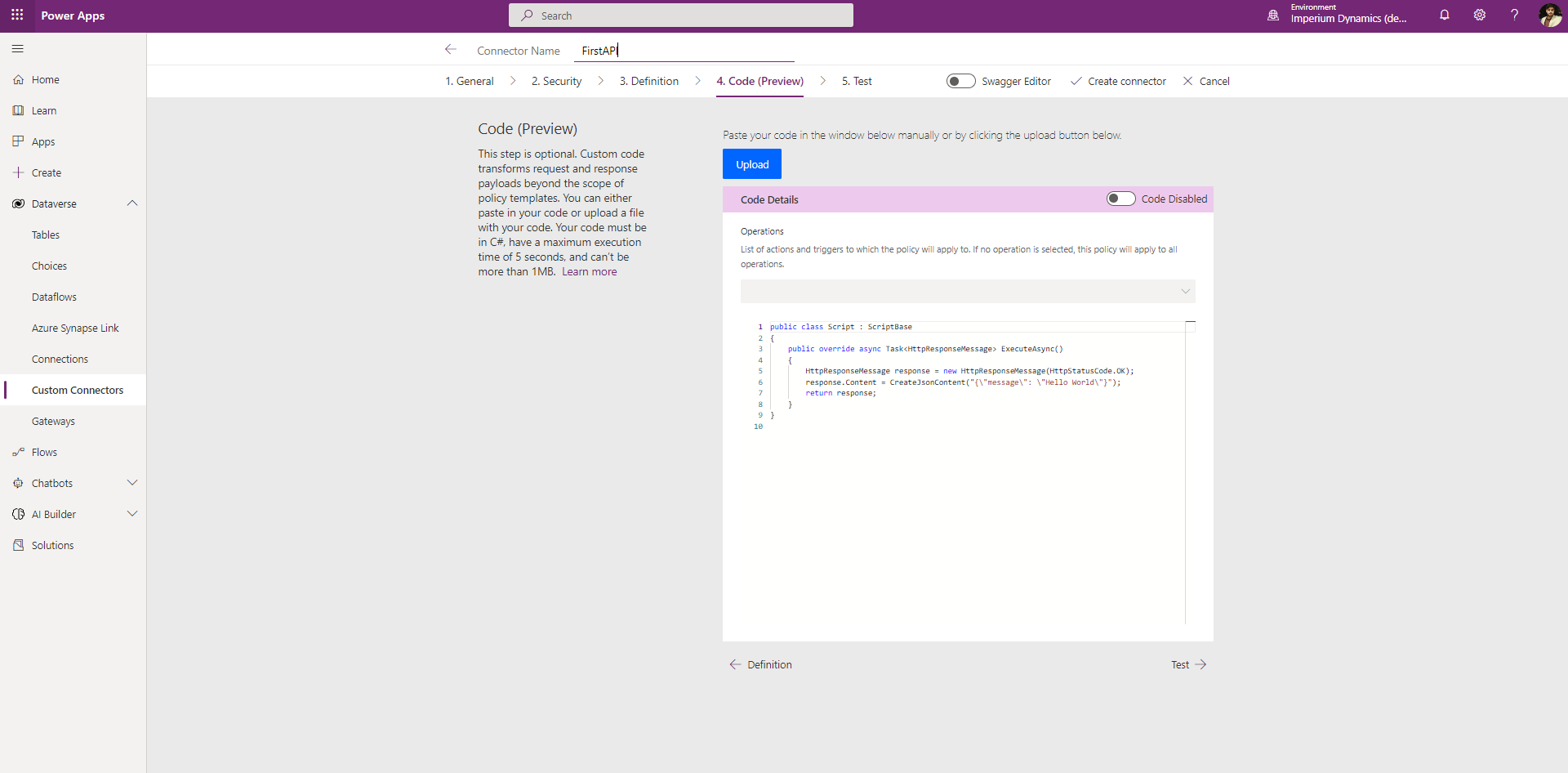
Task: Enable the Swagger Editor toggle
Action: tap(960, 81)
